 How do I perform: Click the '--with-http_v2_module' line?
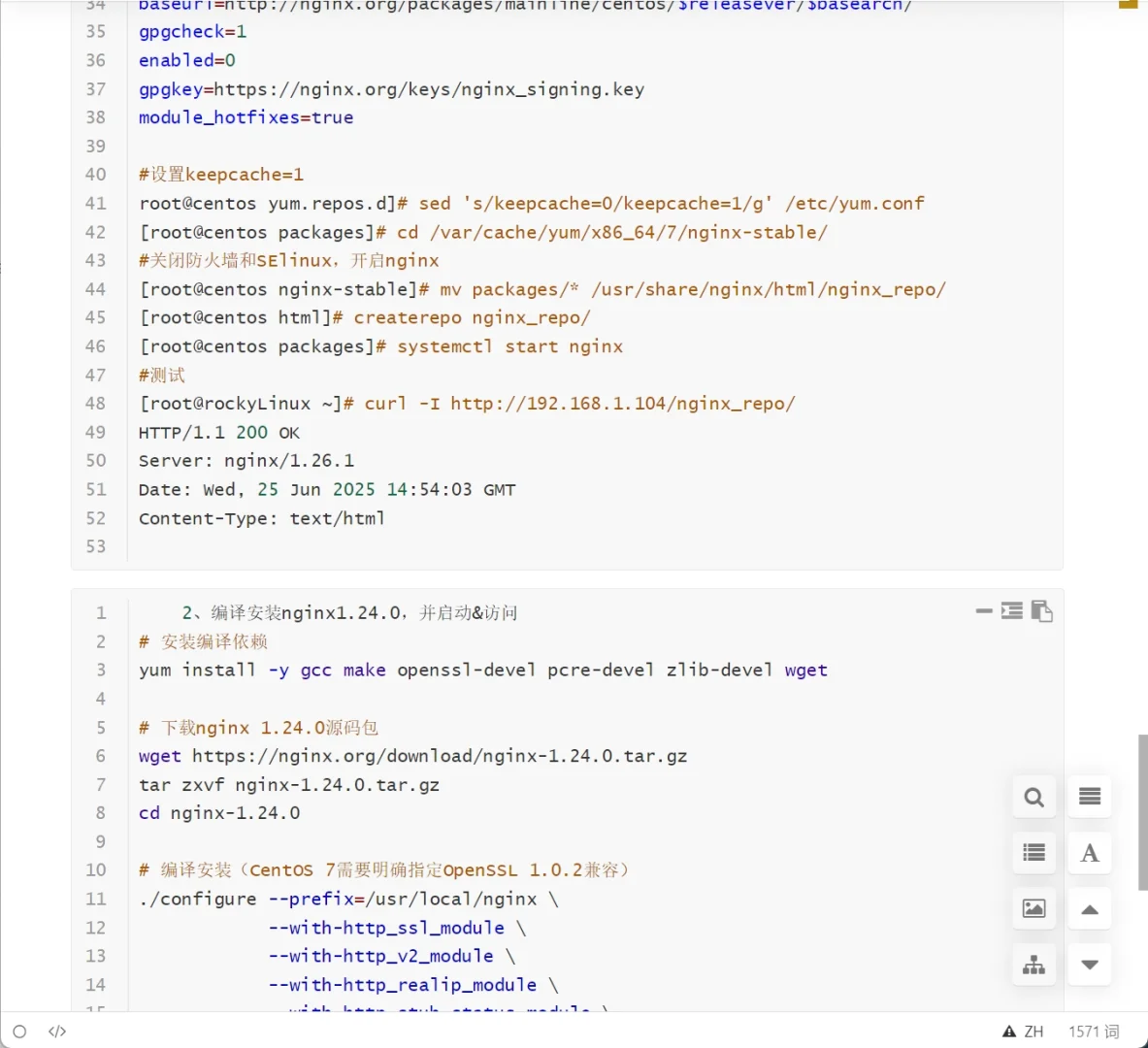click(392, 956)
